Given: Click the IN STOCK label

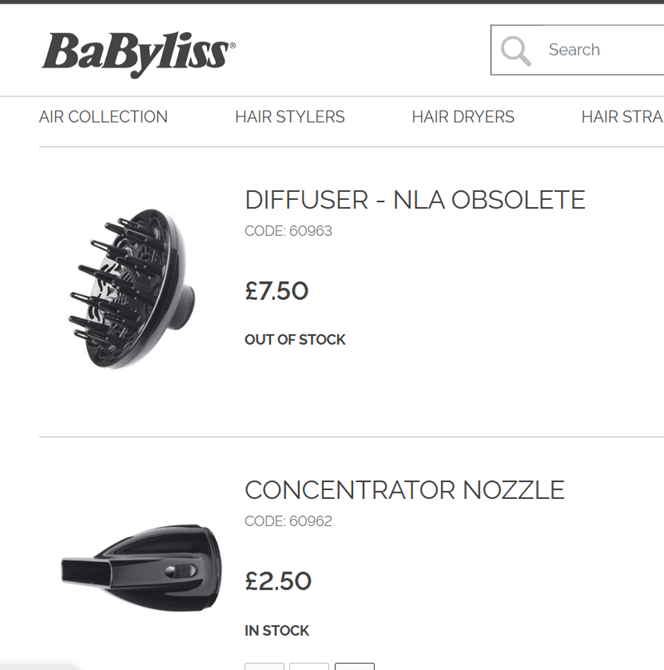Looking at the screenshot, I should coord(276,631).
